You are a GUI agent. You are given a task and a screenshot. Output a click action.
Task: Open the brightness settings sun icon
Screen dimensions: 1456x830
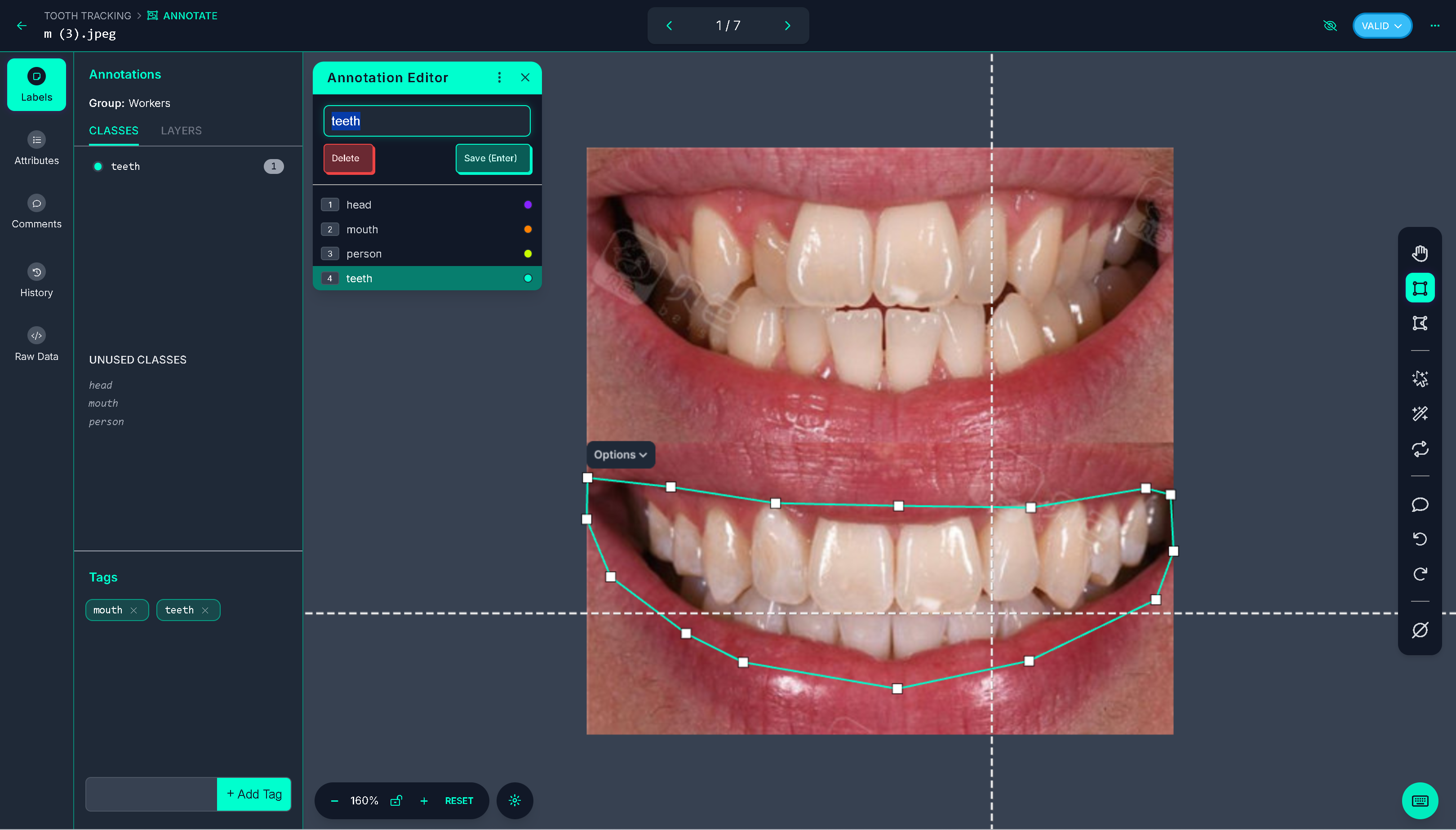click(x=515, y=801)
